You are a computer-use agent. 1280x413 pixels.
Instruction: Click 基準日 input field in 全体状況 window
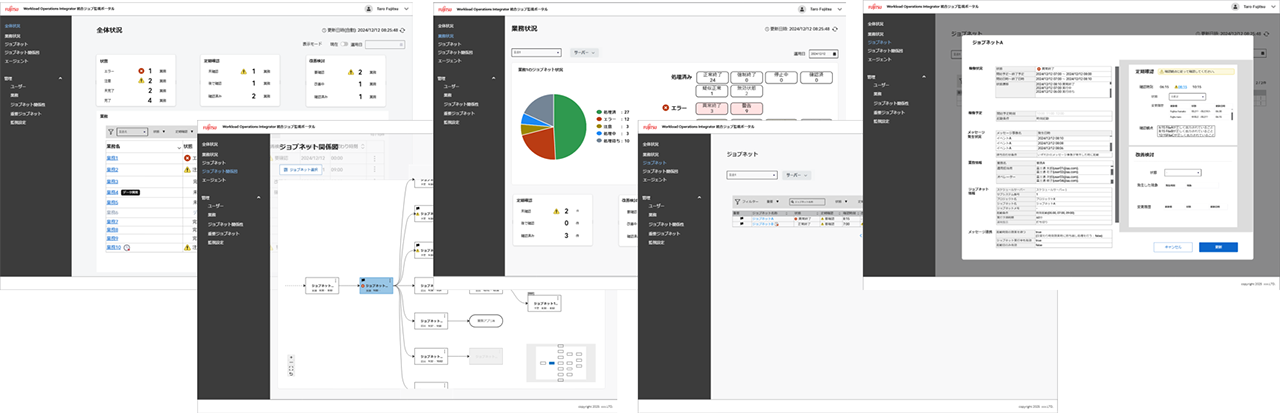[x=385, y=44]
